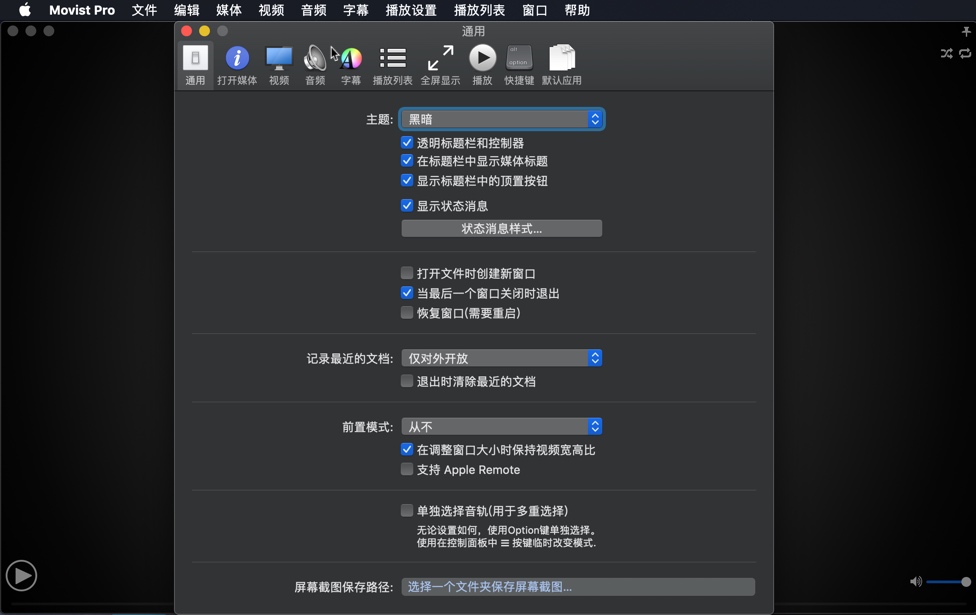Open the 文件 menu
This screenshot has width=976, height=615.
click(144, 10)
